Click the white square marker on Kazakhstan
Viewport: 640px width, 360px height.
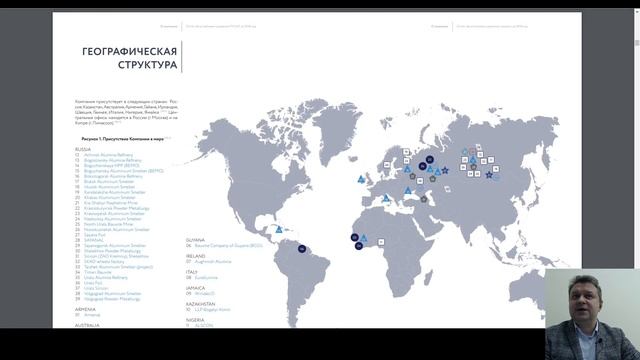[447, 189]
